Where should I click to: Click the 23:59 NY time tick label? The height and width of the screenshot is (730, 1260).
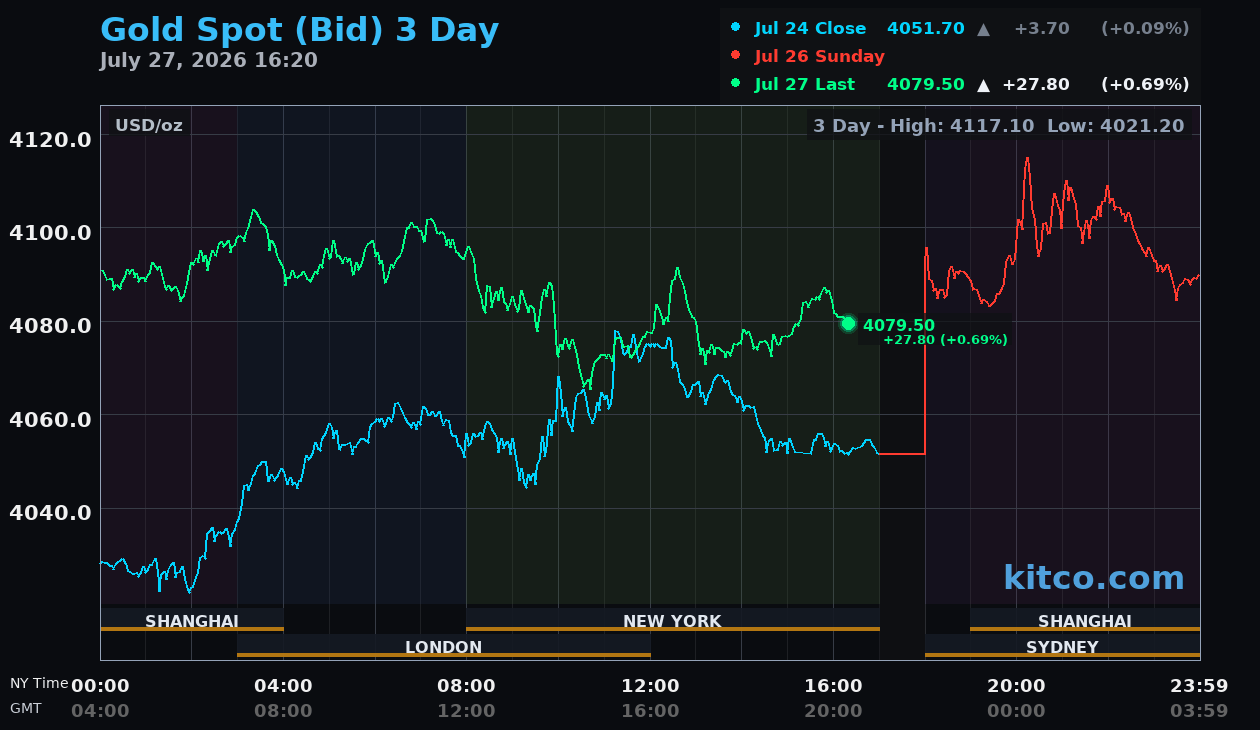point(1199,686)
